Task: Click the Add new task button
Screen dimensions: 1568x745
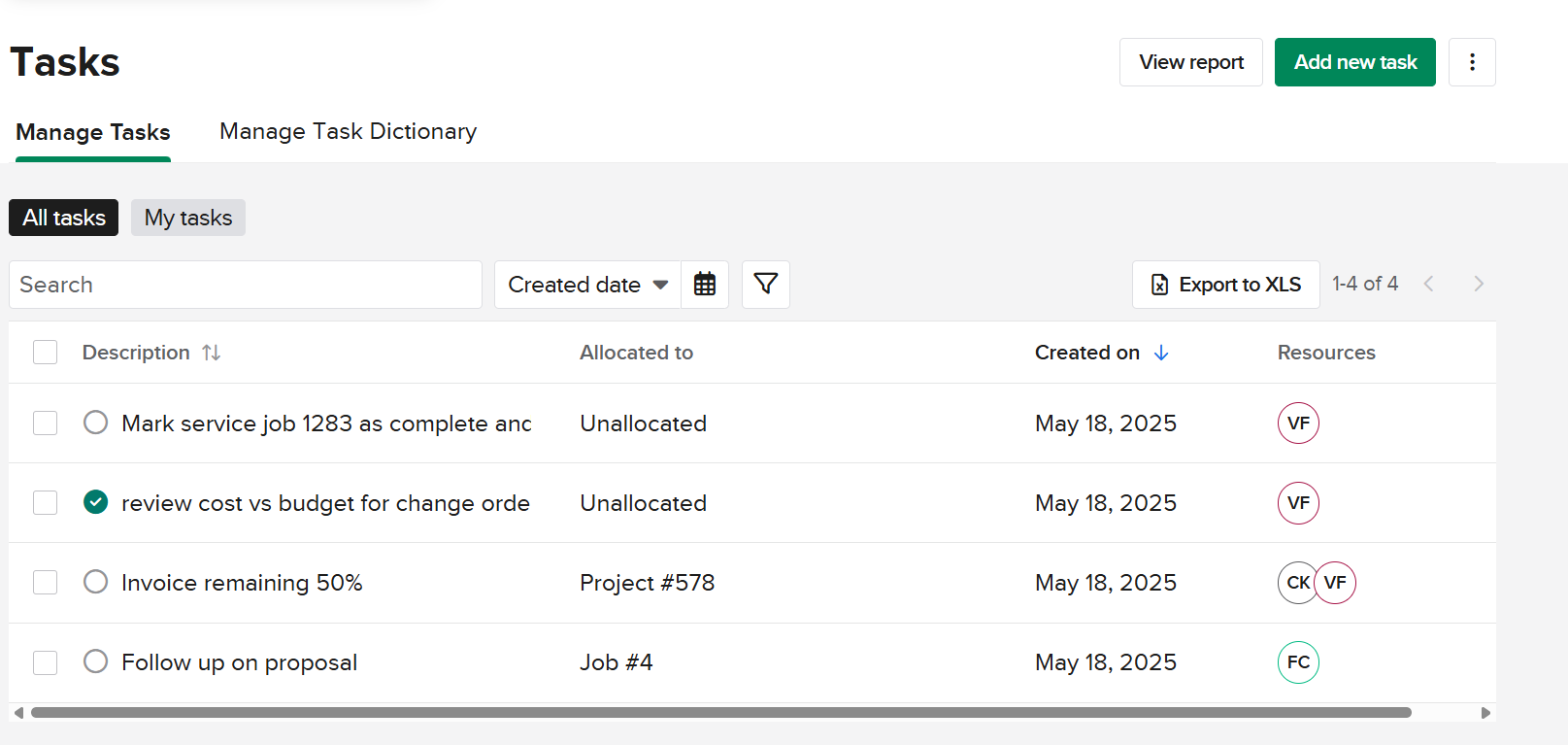Action: click(x=1354, y=62)
